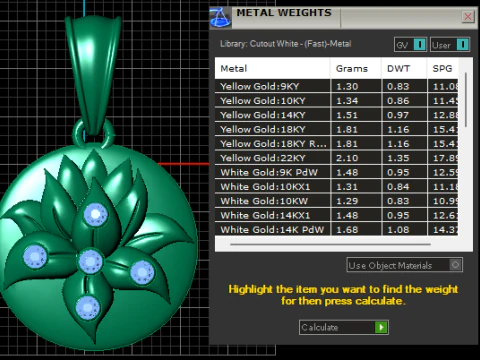Select the center gemstone on the pendant
Image resolution: width=480 pixels, height=360 pixels.
90,262
